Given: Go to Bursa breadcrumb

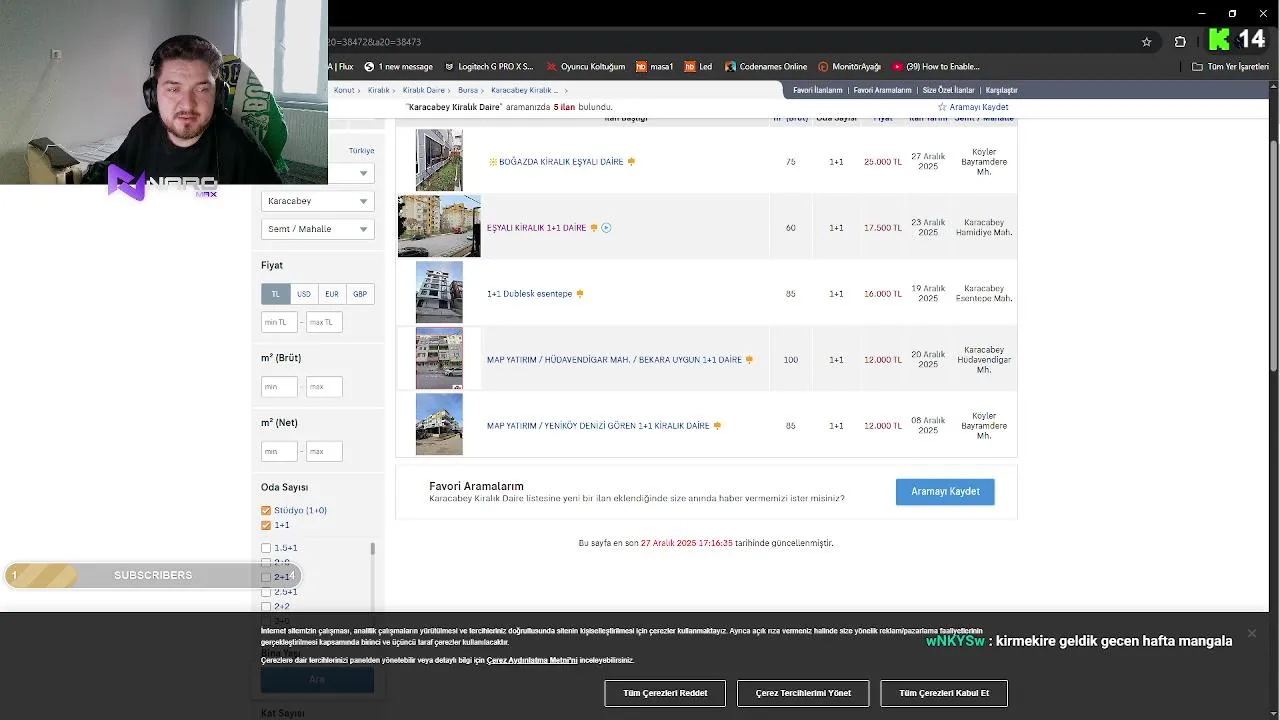Looking at the screenshot, I should (467, 90).
